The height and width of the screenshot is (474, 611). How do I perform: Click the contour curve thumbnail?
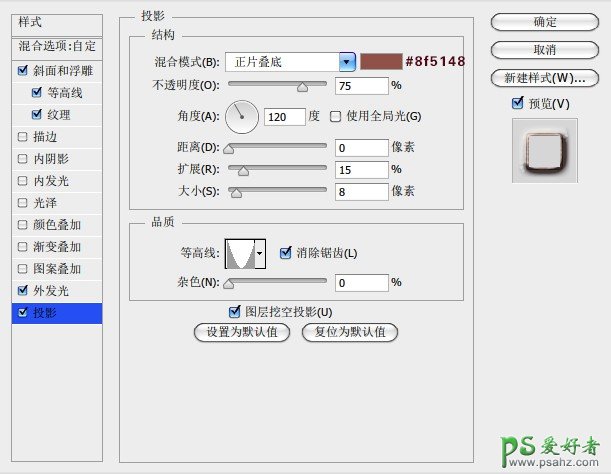point(240,254)
